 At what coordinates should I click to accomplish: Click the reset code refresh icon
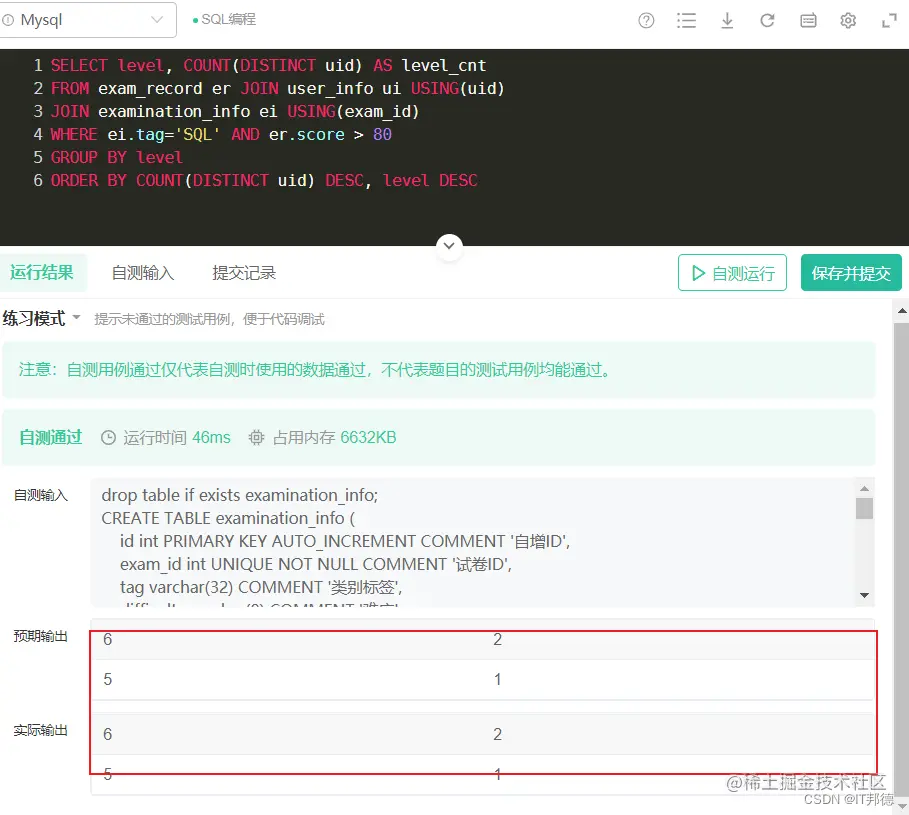point(767,21)
